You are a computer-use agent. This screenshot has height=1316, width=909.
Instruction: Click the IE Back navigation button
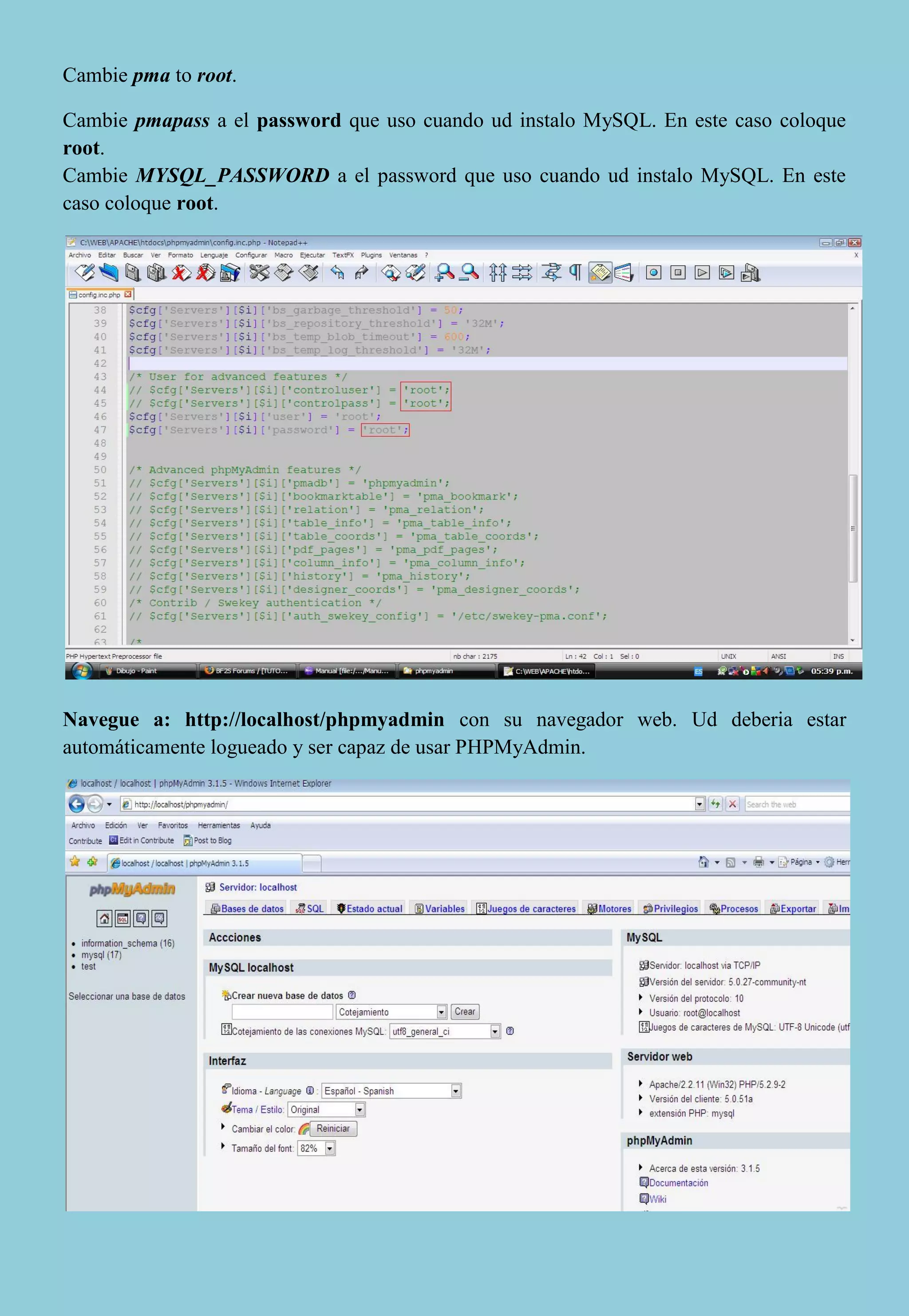point(77,804)
